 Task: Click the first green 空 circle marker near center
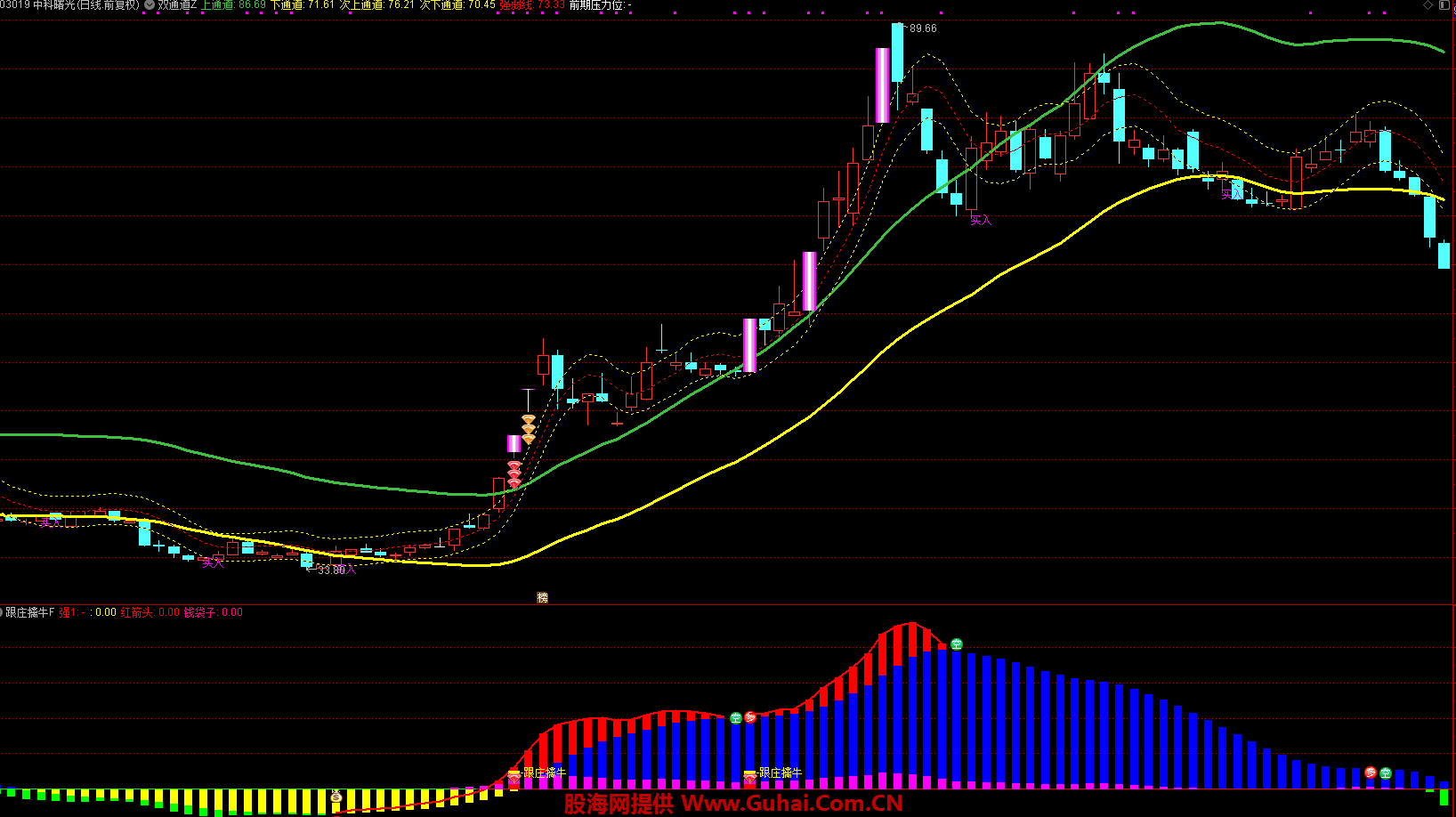tap(736, 717)
